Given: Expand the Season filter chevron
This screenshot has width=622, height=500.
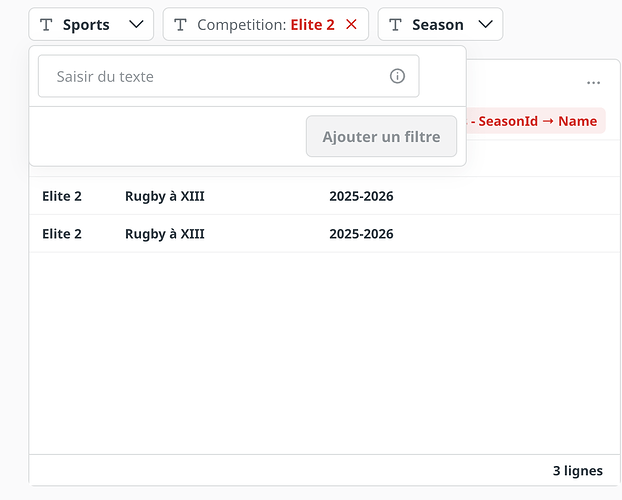Looking at the screenshot, I should [x=486, y=25].
